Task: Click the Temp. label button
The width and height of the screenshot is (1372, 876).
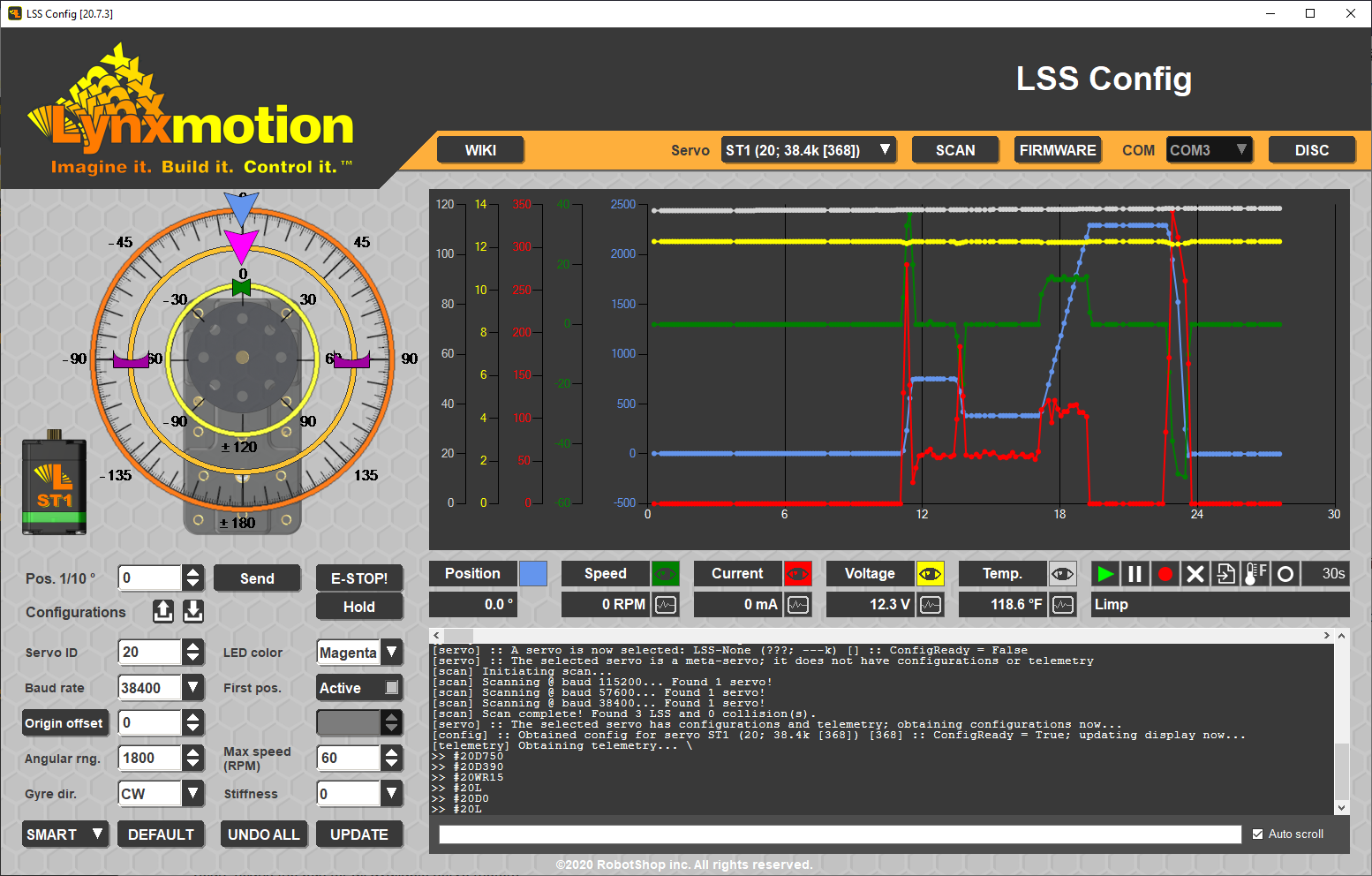Action: pyautogui.click(x=1002, y=574)
